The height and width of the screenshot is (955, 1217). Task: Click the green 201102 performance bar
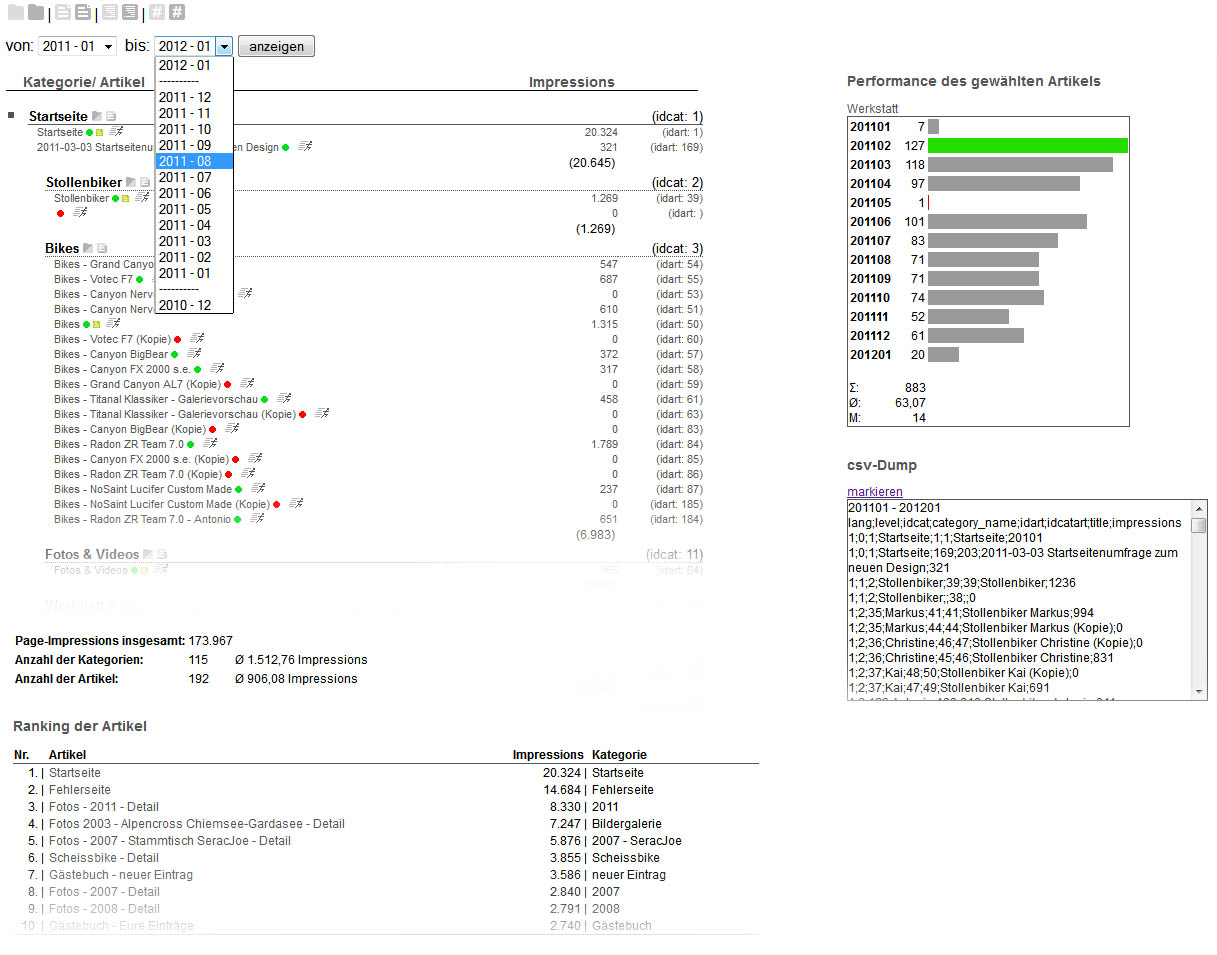pyautogui.click(x=1027, y=146)
